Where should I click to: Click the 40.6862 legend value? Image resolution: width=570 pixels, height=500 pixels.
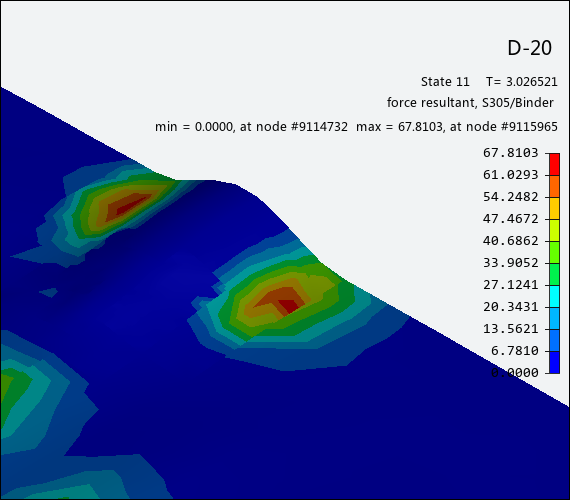(x=510, y=241)
